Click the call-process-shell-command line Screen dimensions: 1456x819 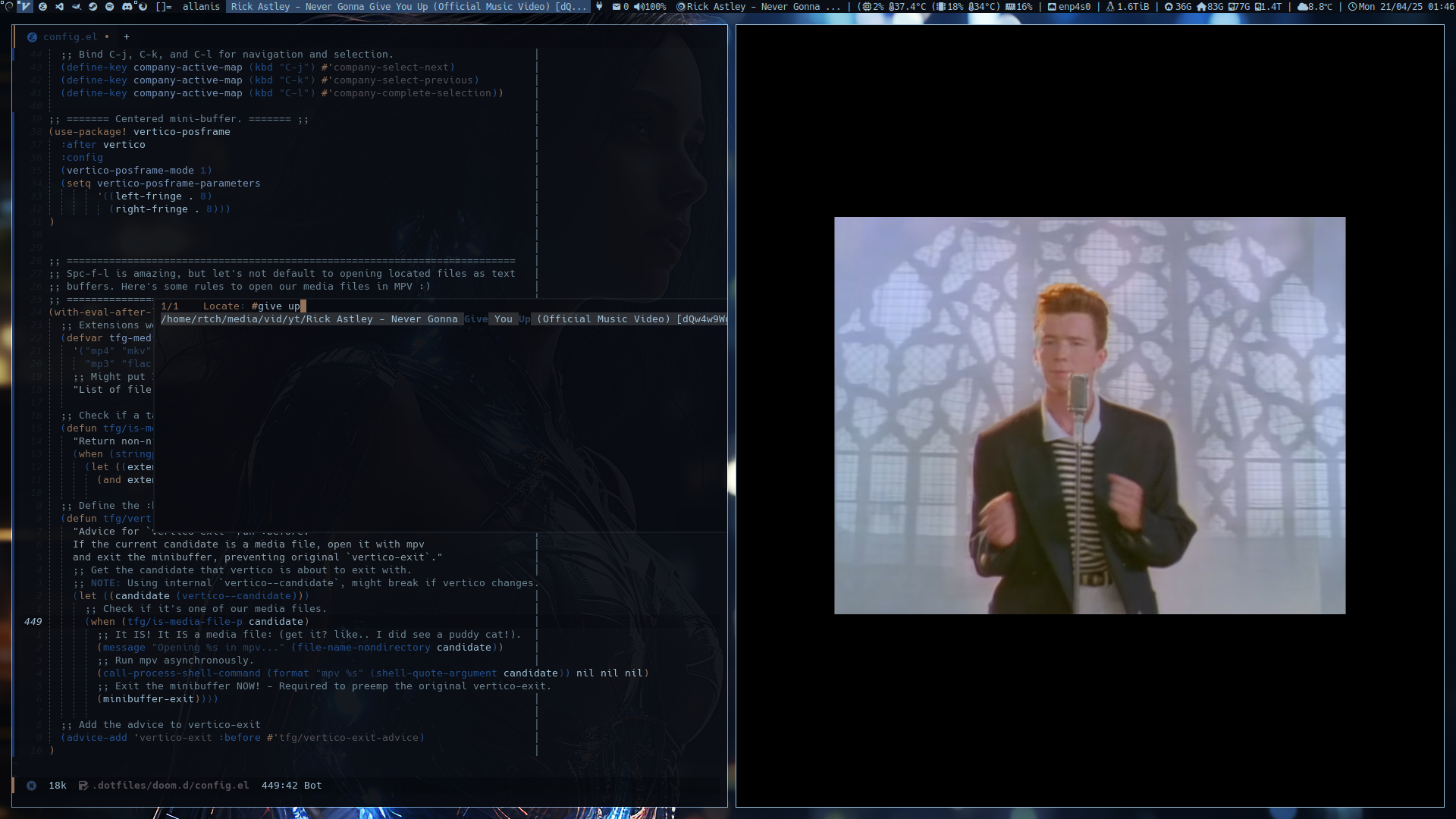click(373, 673)
